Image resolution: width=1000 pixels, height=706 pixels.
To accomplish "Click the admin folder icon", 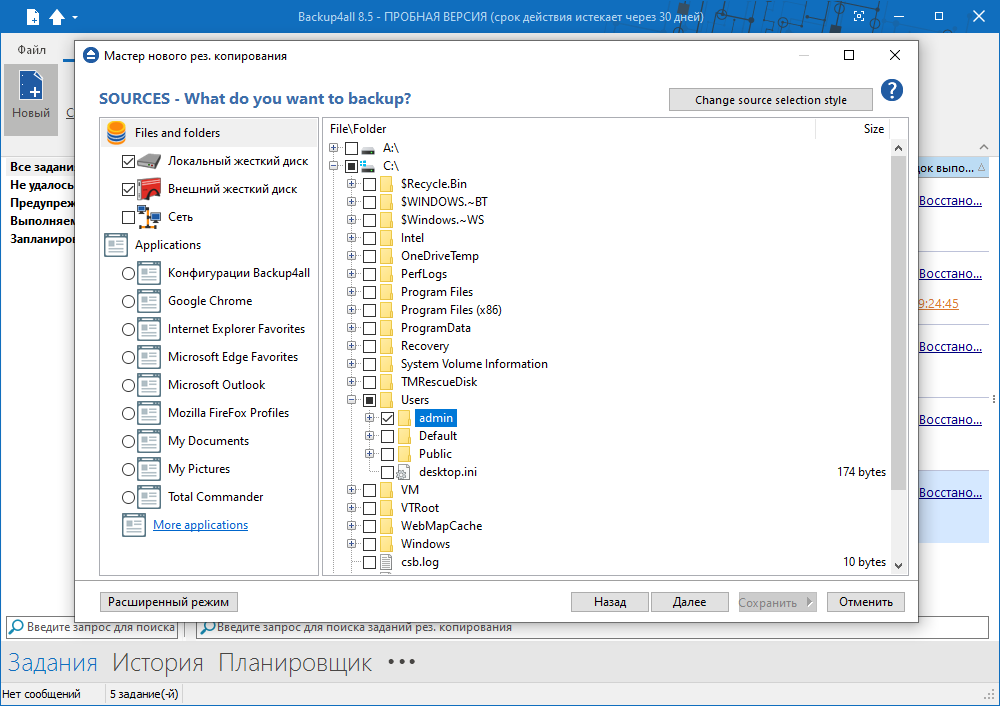I will click(x=404, y=418).
